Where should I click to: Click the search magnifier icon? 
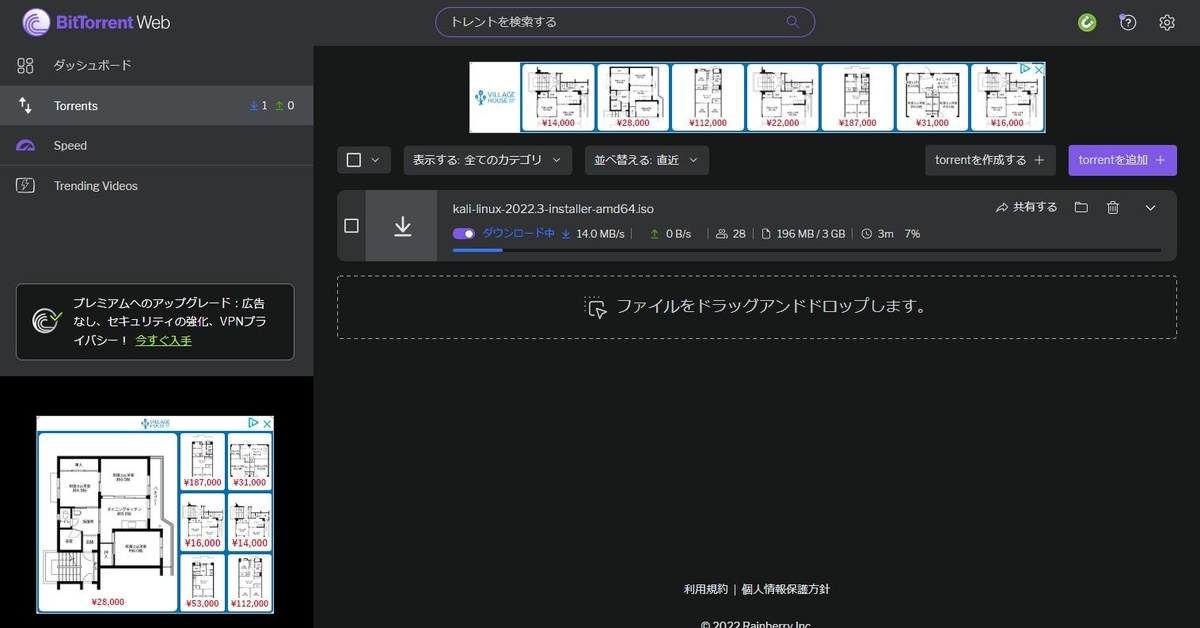(793, 22)
